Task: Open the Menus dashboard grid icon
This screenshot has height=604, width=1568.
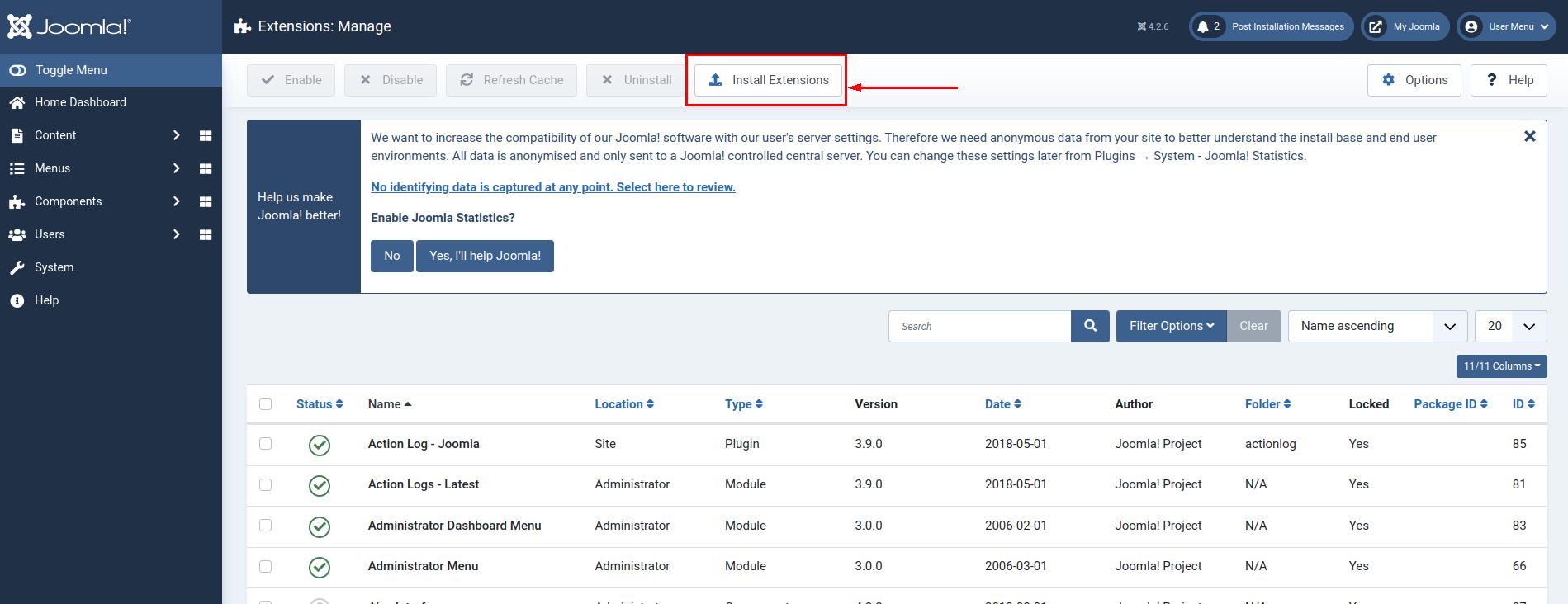Action: tap(206, 168)
